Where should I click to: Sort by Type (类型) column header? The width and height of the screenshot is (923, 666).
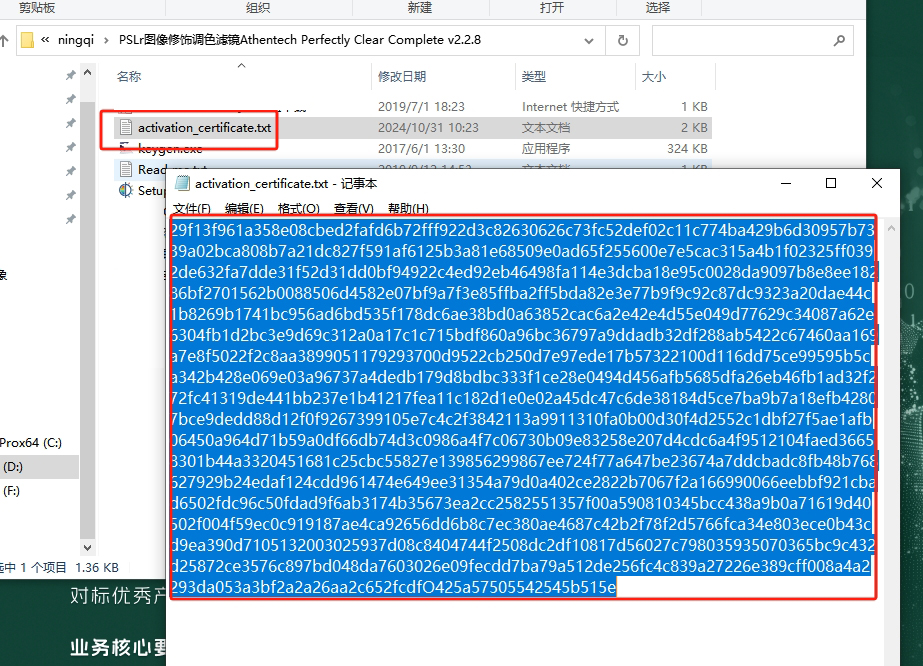(x=534, y=77)
